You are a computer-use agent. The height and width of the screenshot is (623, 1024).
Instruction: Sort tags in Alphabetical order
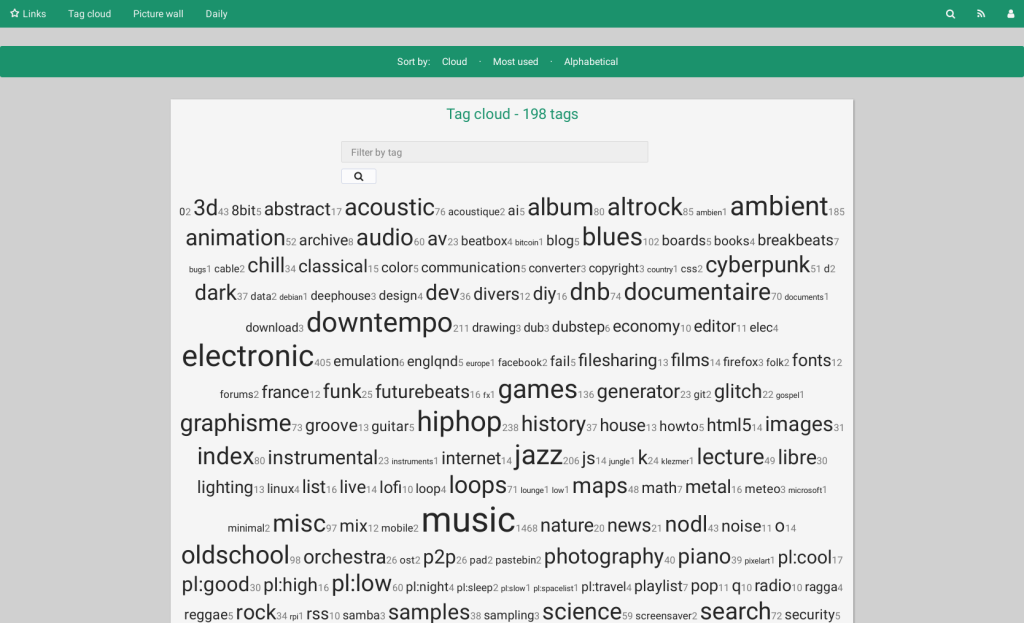point(591,62)
